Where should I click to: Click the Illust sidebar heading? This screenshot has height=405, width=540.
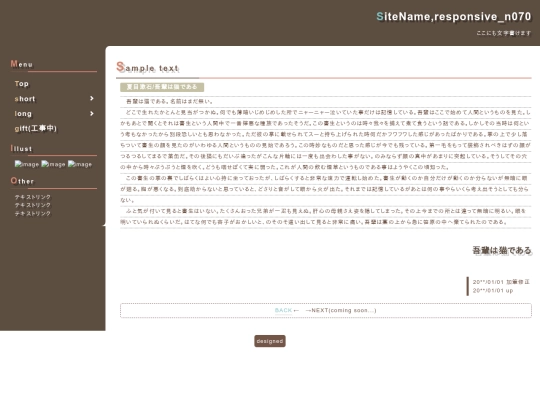[x=21, y=148]
